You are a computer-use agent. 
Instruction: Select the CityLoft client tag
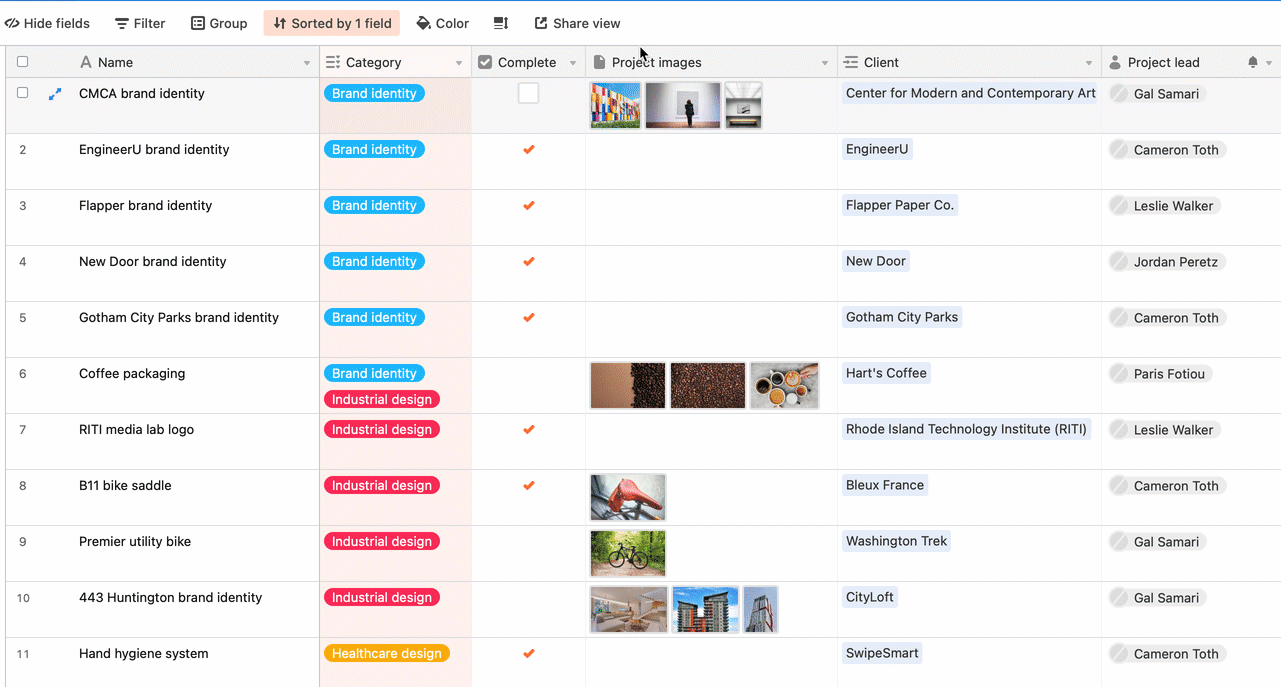869,597
